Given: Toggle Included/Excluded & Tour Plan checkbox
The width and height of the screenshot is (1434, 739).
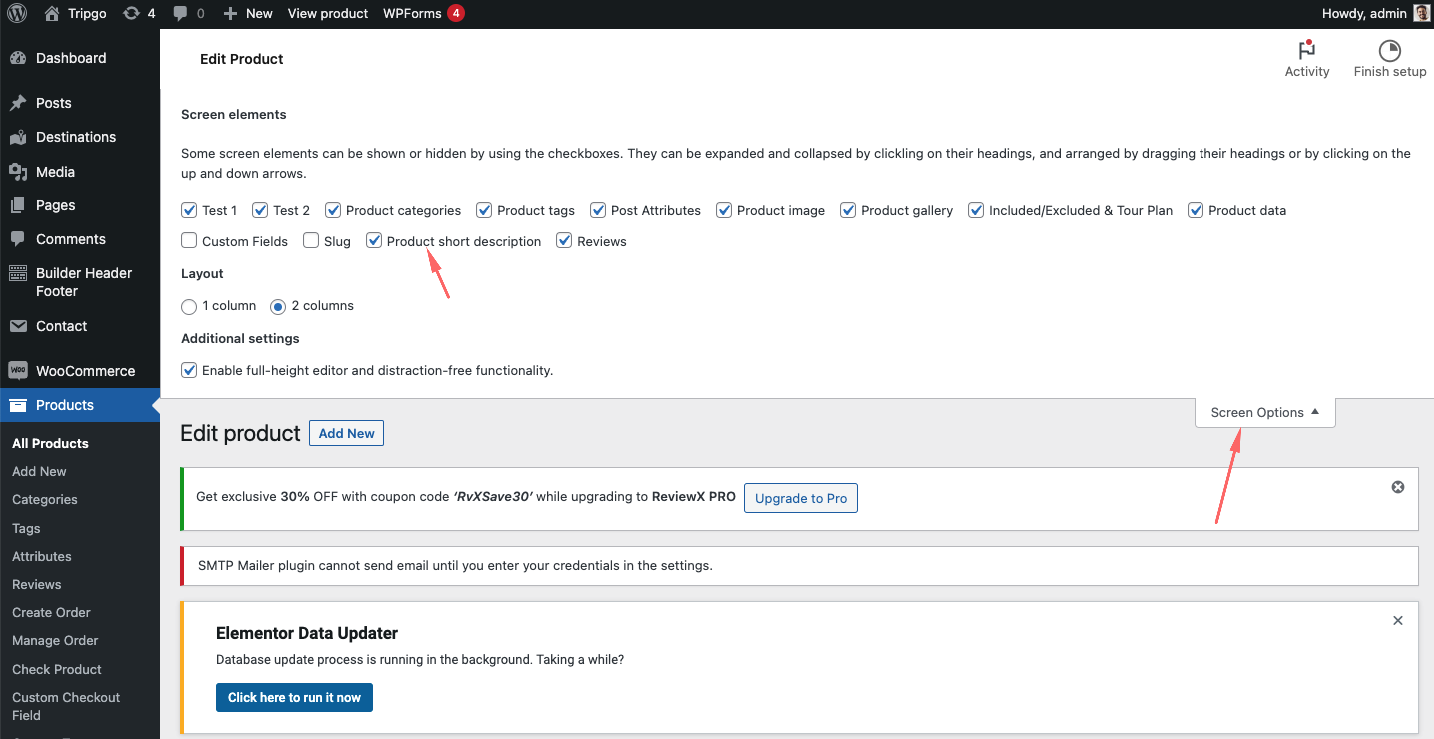Looking at the screenshot, I should click(976, 210).
